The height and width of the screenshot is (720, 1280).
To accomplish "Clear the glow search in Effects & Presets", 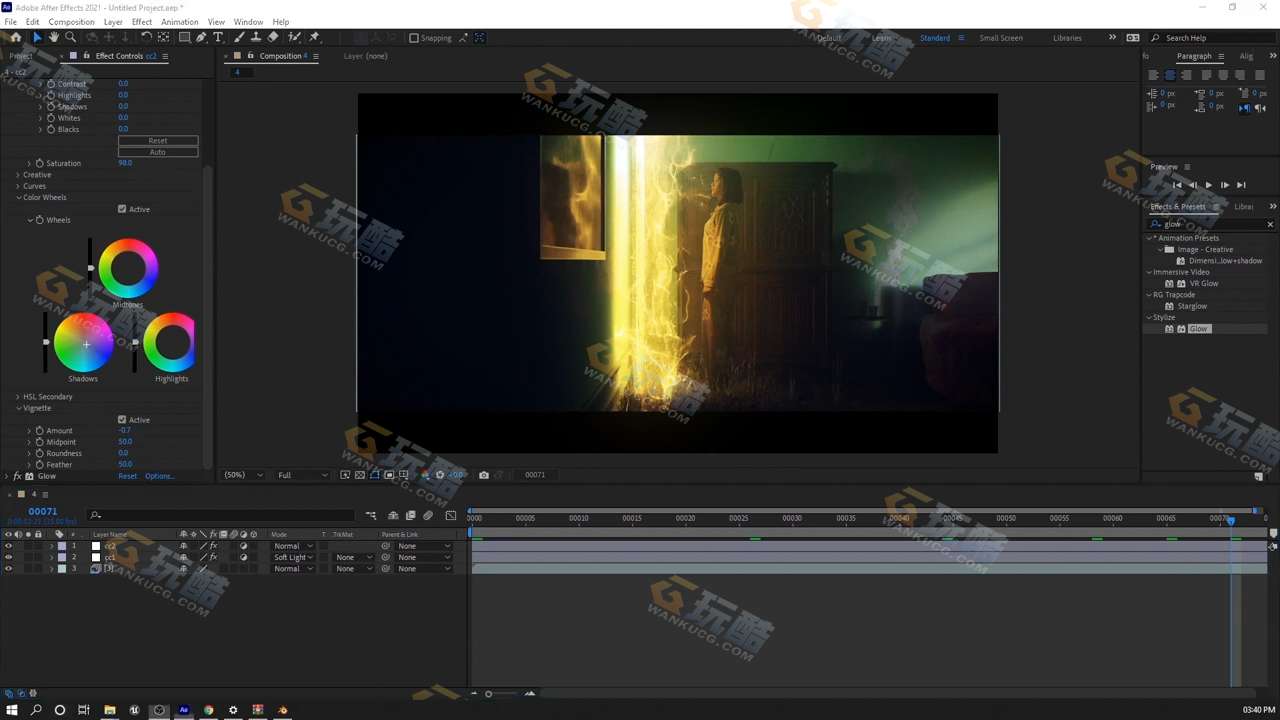I will tap(1270, 224).
